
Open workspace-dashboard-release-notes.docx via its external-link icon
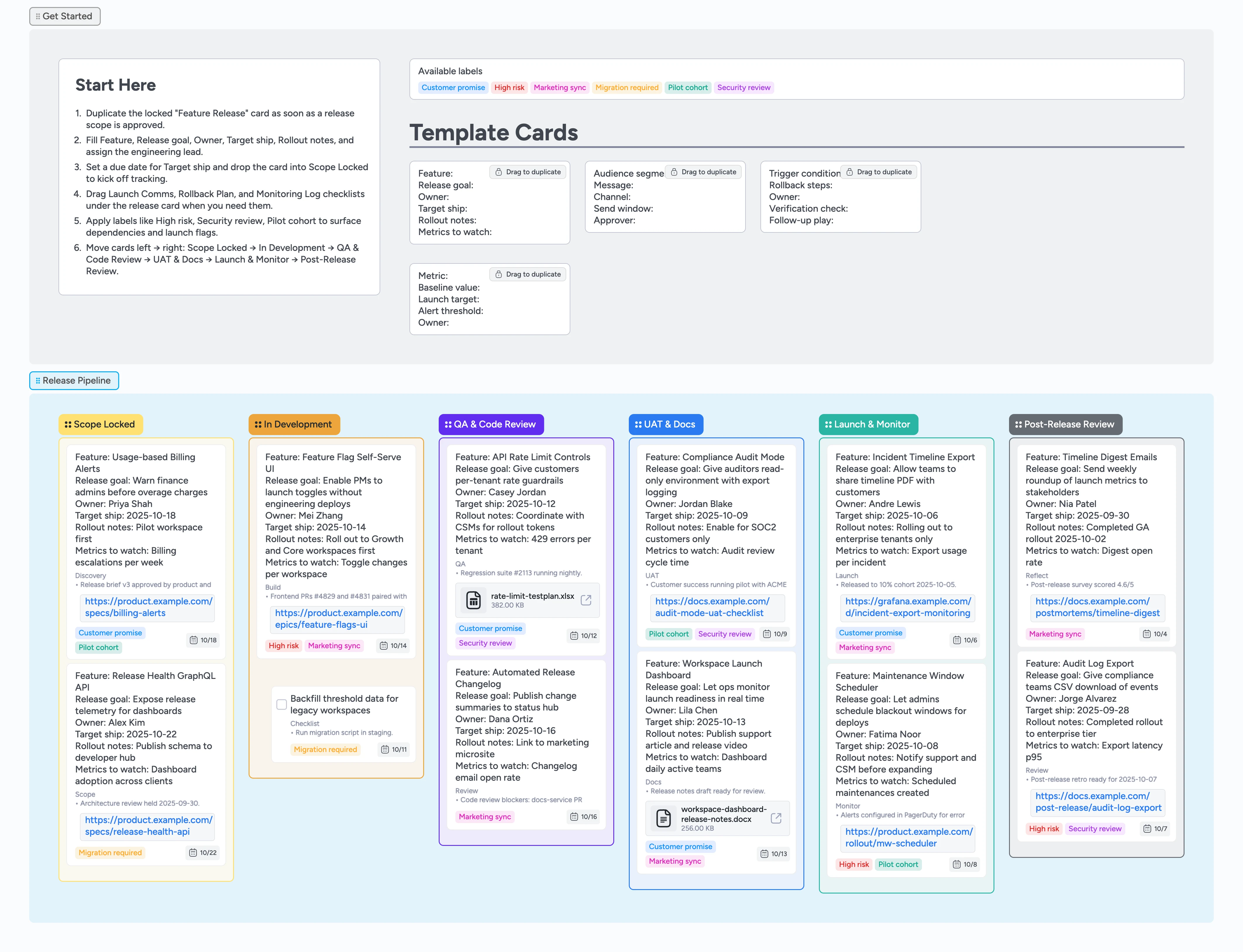(x=776, y=818)
